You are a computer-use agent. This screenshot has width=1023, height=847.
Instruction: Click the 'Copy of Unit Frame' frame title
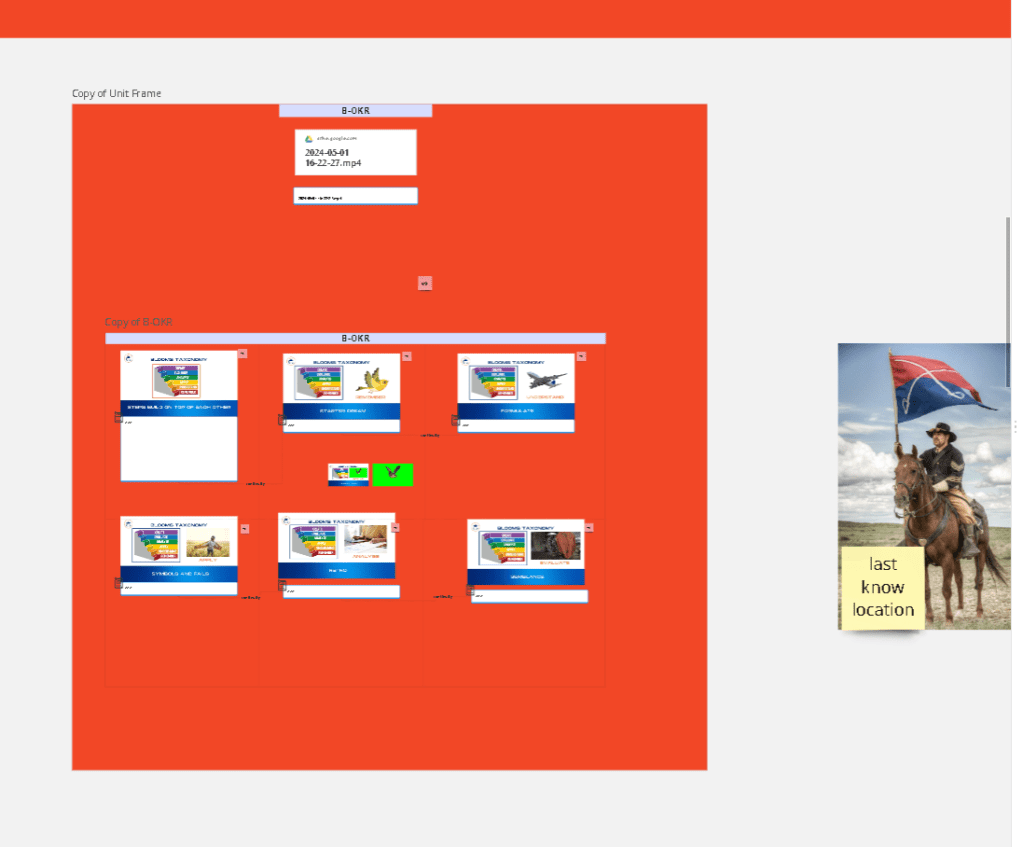coord(116,93)
